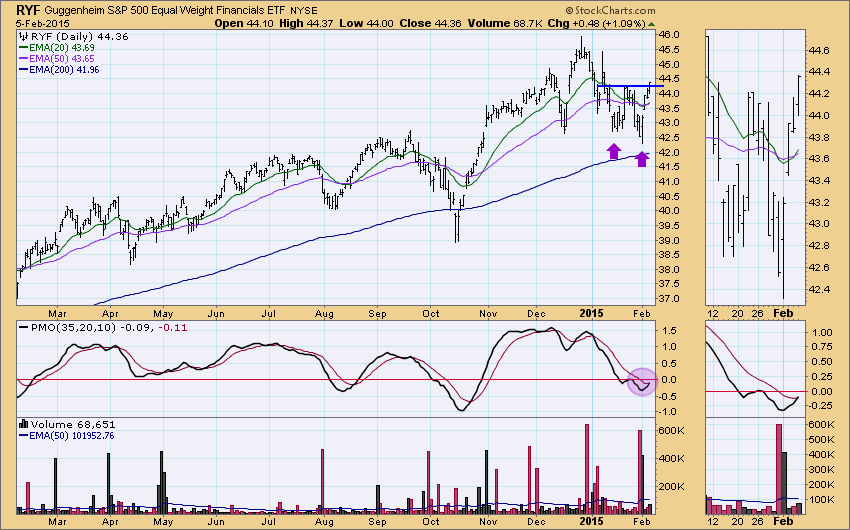The width and height of the screenshot is (850, 530).
Task: Click the 0.75 label on zoomed PMO axis
Action: point(823,347)
